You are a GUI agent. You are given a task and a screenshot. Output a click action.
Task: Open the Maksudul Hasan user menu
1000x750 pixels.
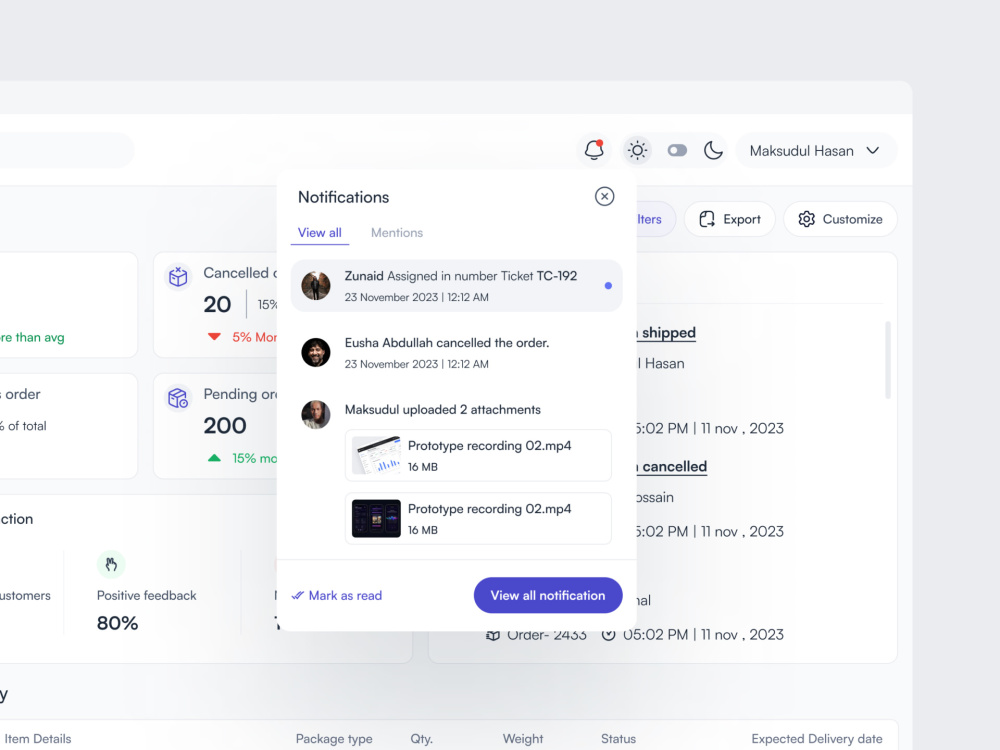coord(816,151)
